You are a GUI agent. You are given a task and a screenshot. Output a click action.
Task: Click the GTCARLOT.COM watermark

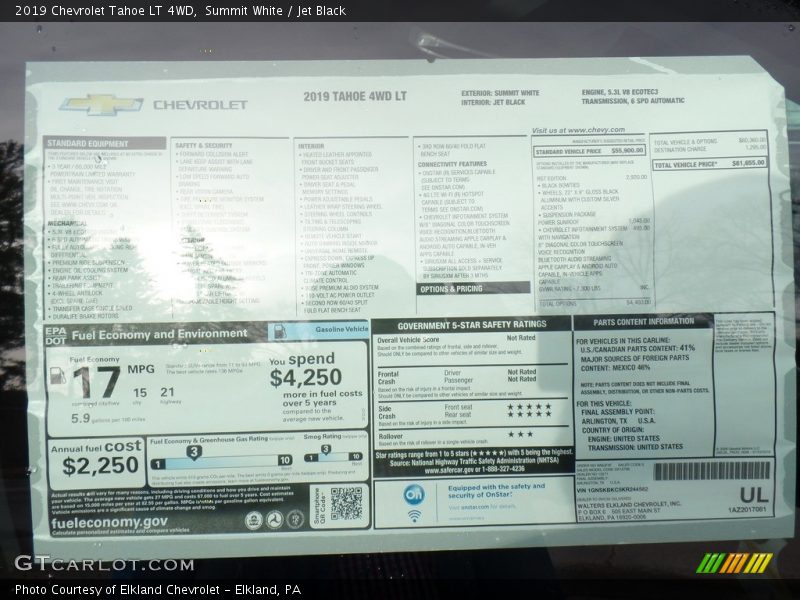point(104,564)
